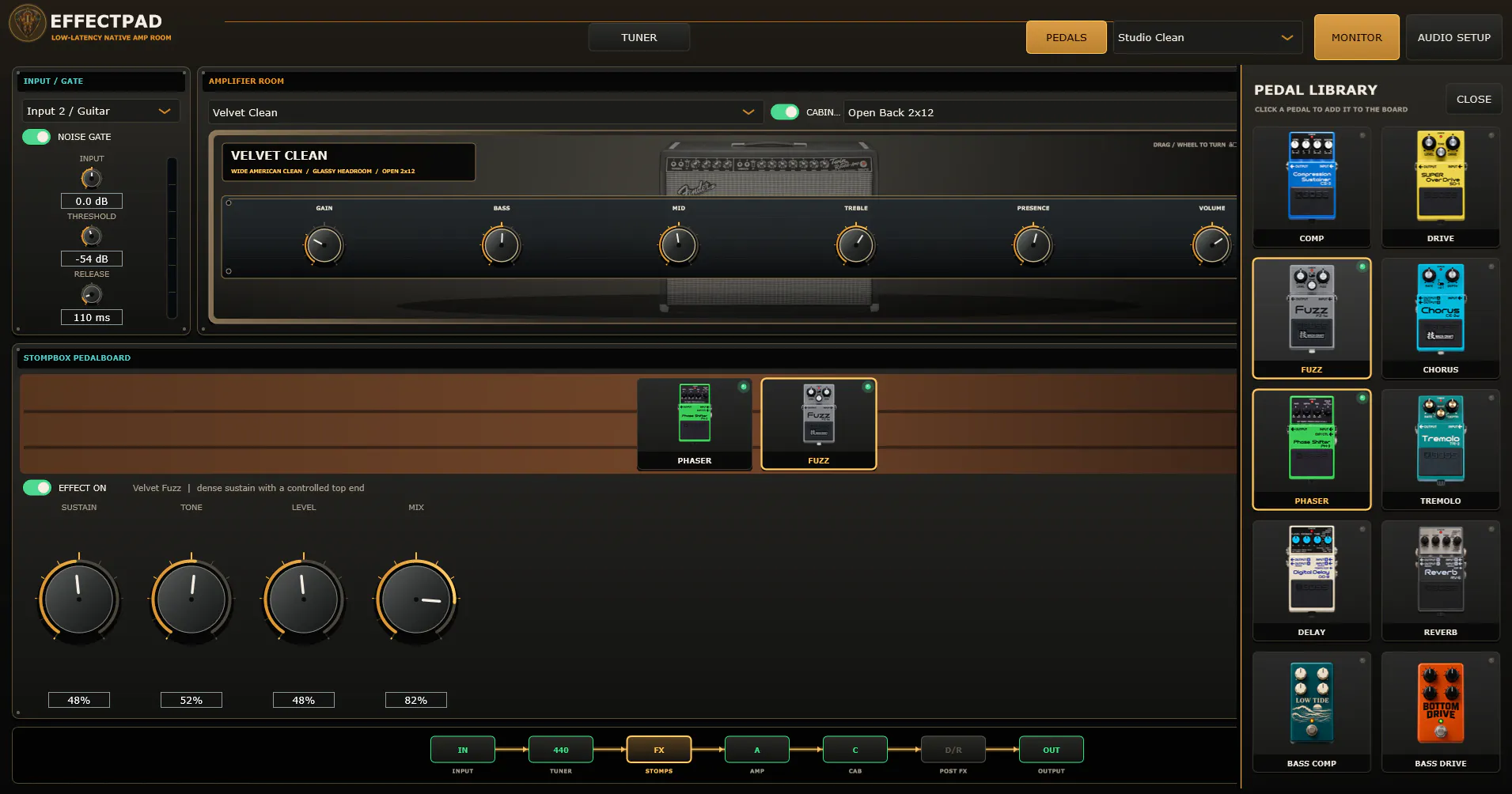Click the amp VOLUME knob
Screen dimensions: 1512x794
pos(1211,245)
